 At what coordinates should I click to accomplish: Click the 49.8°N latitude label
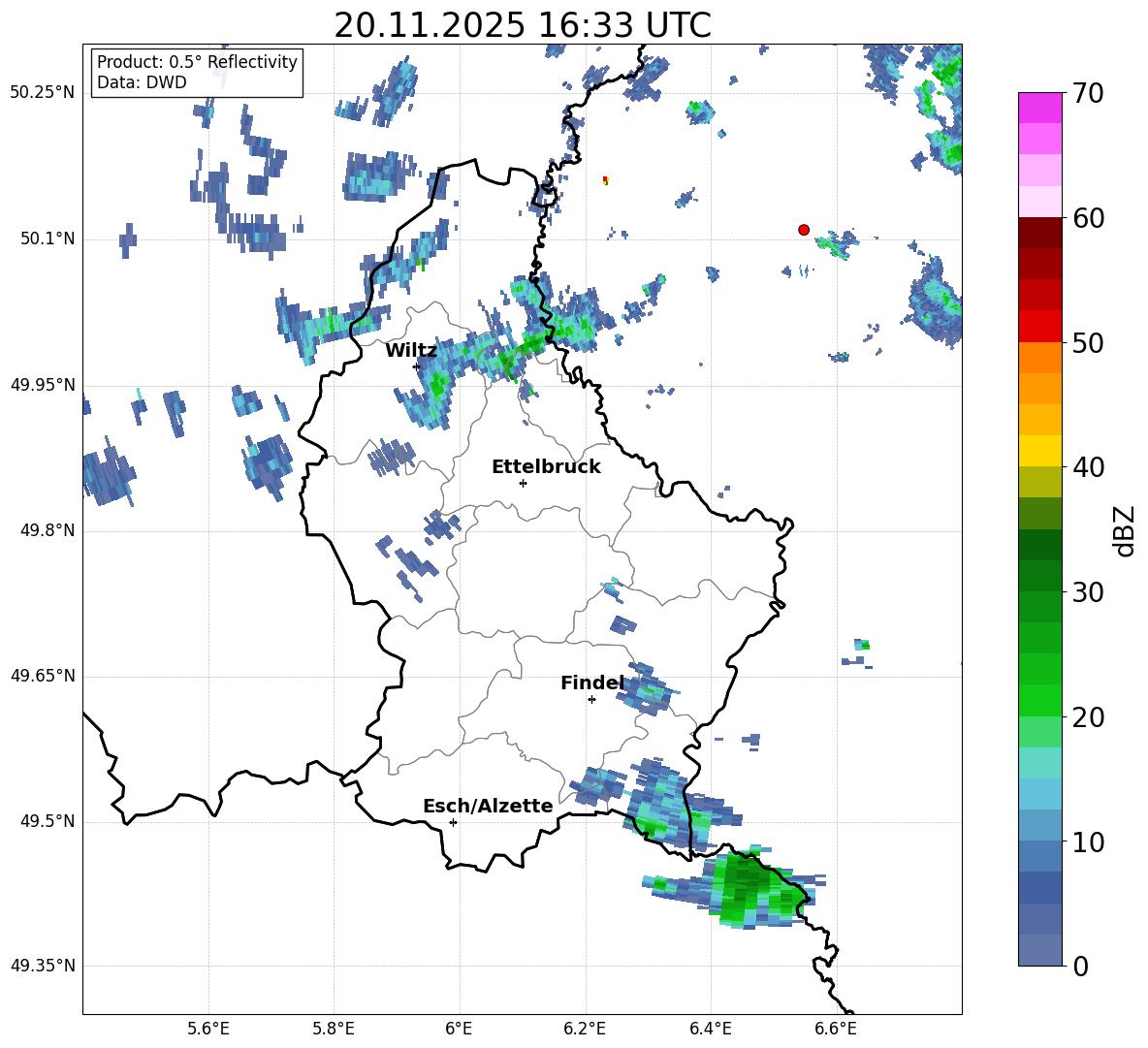[48, 530]
